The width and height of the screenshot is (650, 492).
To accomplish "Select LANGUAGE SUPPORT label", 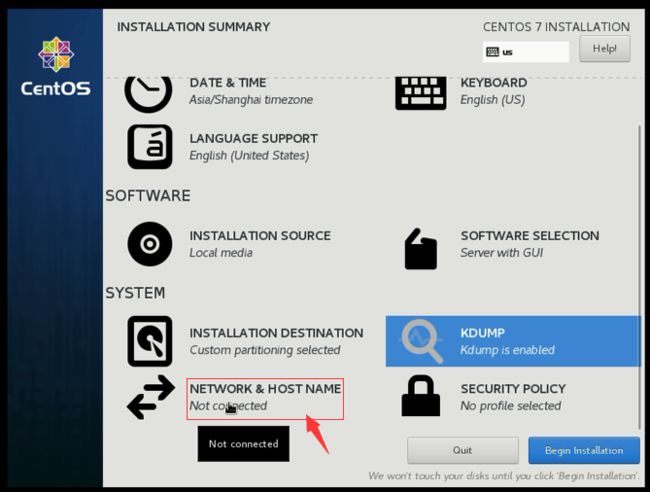I will tap(254, 138).
